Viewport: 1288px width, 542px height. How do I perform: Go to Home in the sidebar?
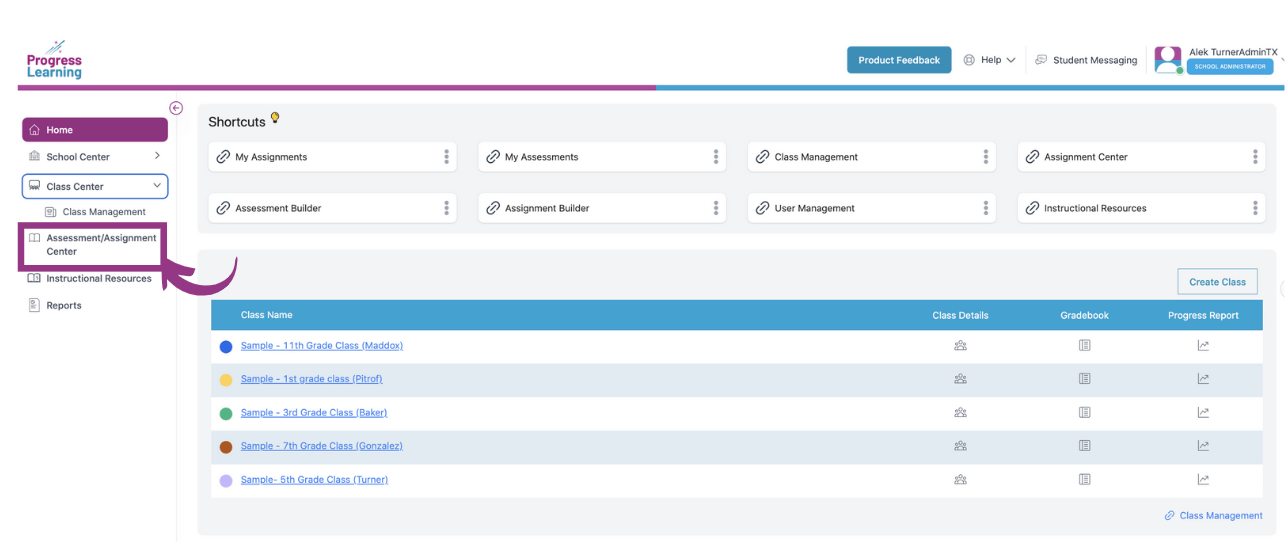tap(95, 130)
